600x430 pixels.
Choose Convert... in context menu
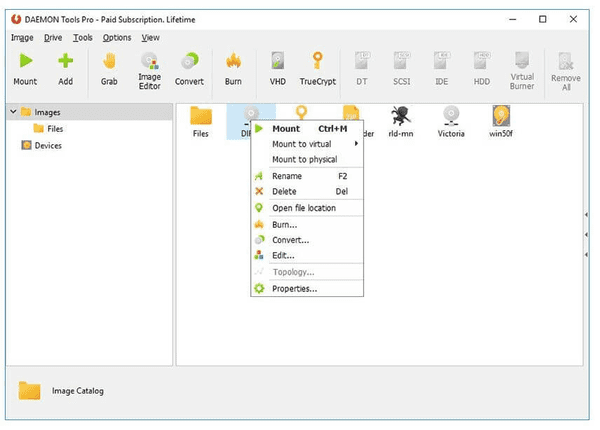pyautogui.click(x=307, y=240)
